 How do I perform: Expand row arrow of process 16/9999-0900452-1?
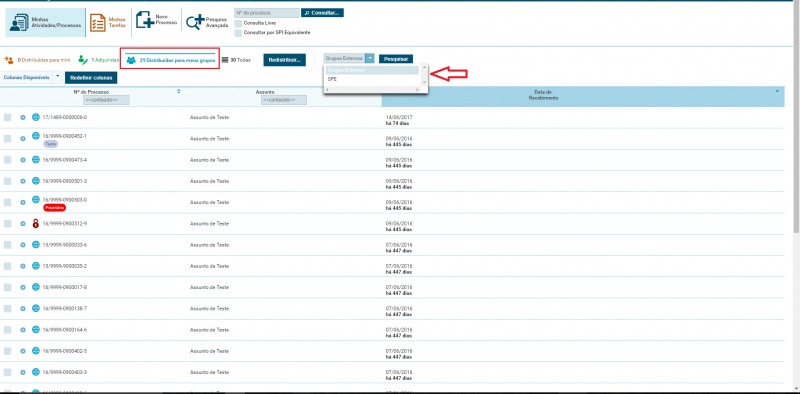(x=22, y=139)
